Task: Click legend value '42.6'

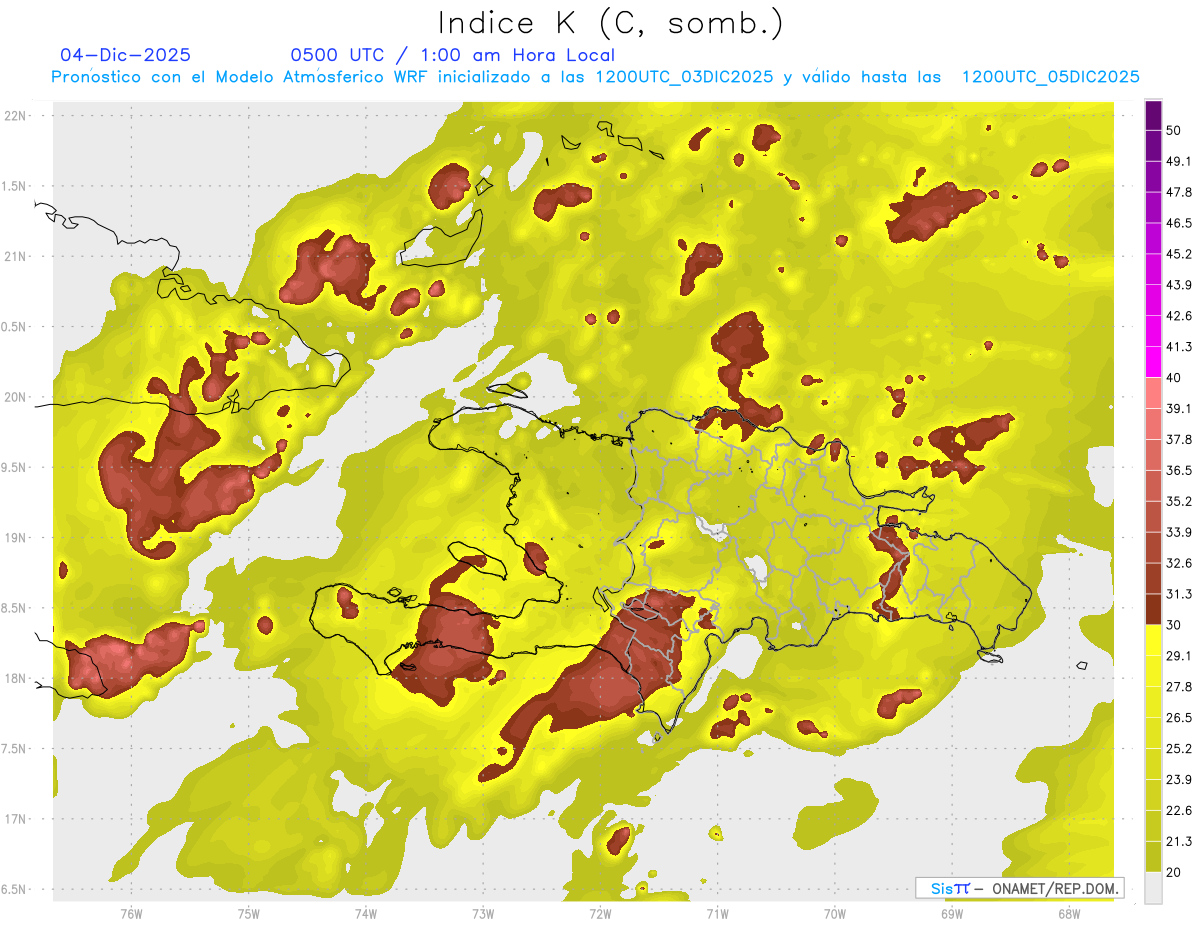Action: coord(1178,316)
